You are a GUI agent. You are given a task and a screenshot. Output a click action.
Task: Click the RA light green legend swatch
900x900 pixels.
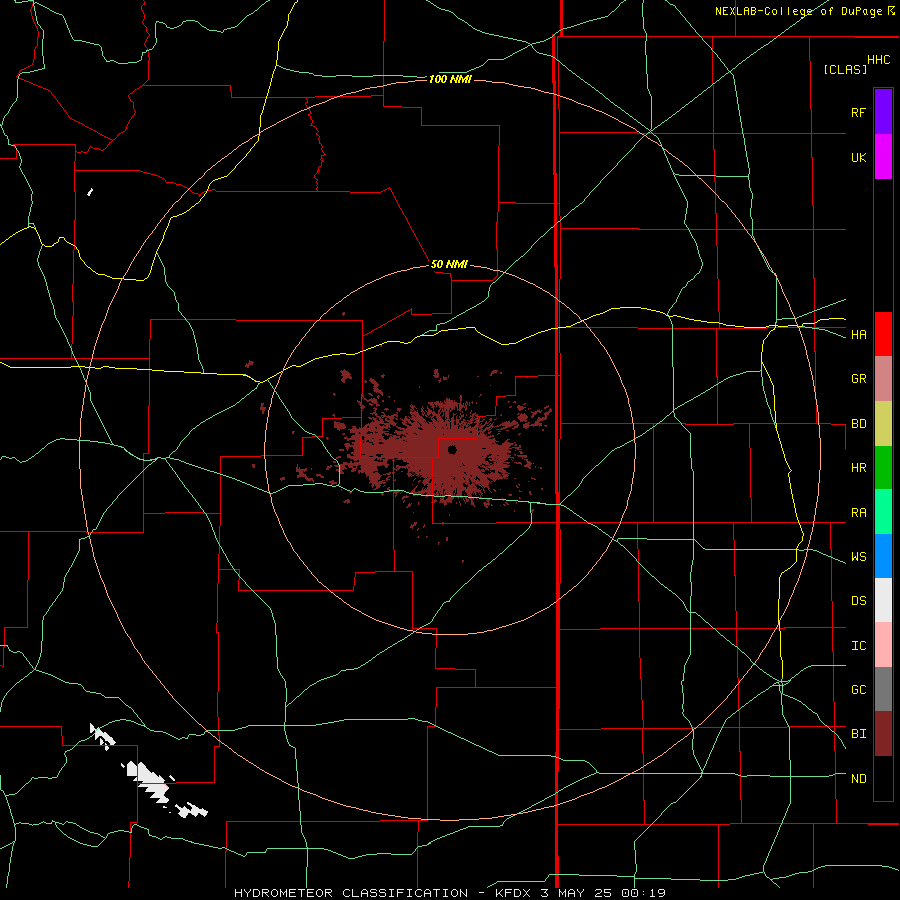[883, 512]
